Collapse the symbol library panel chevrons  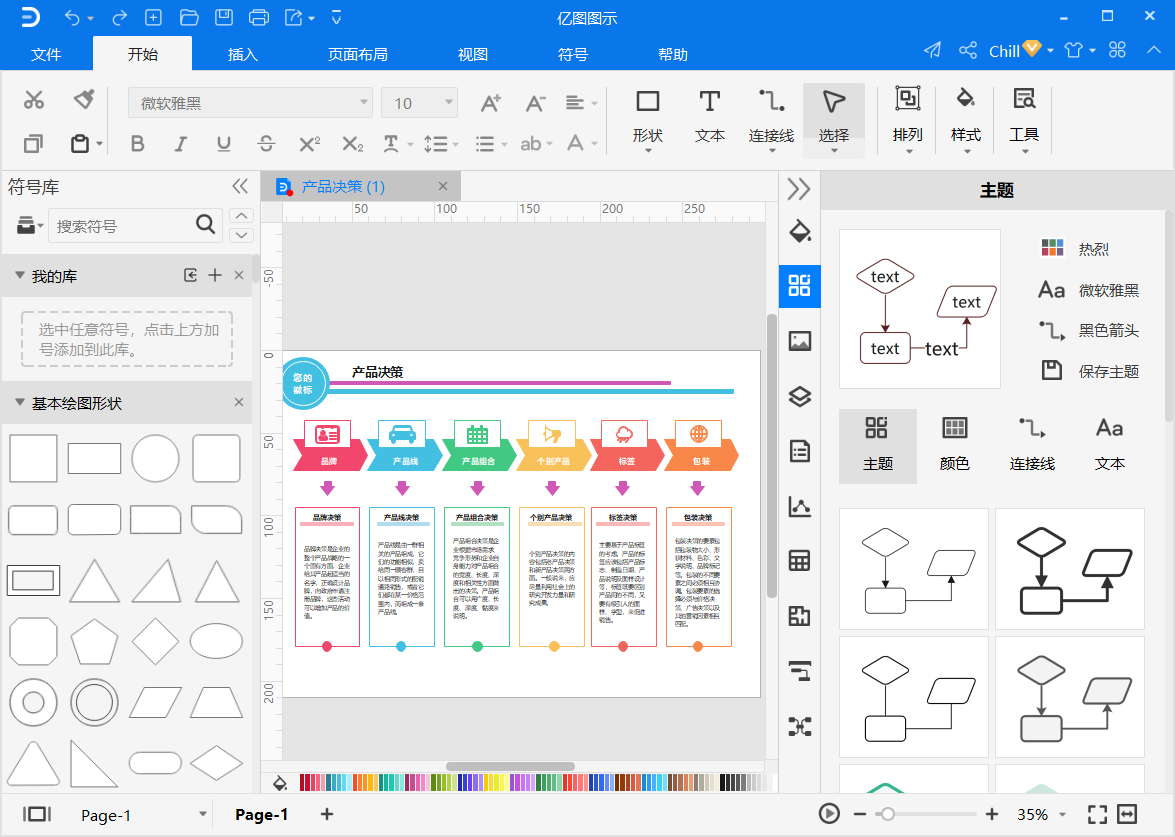[240, 186]
